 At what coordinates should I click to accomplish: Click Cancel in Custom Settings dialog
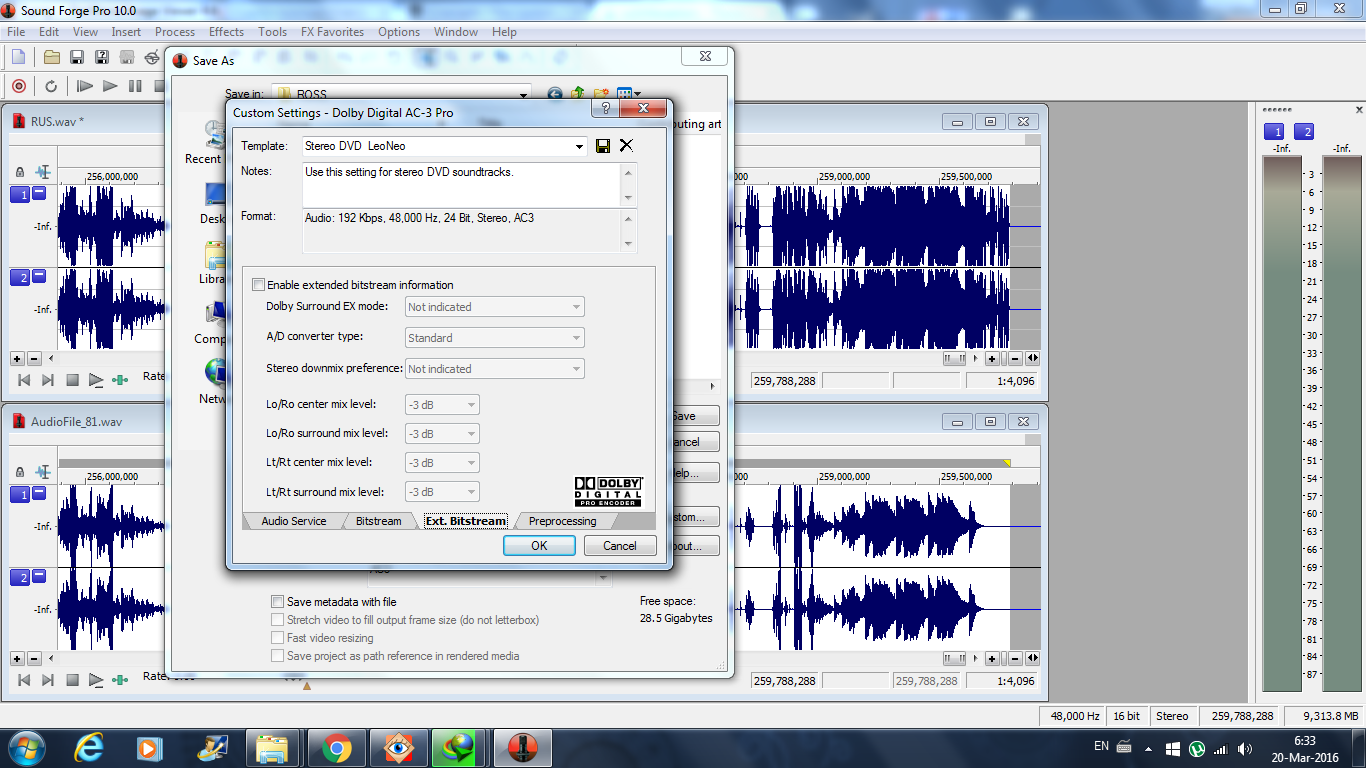coord(619,546)
